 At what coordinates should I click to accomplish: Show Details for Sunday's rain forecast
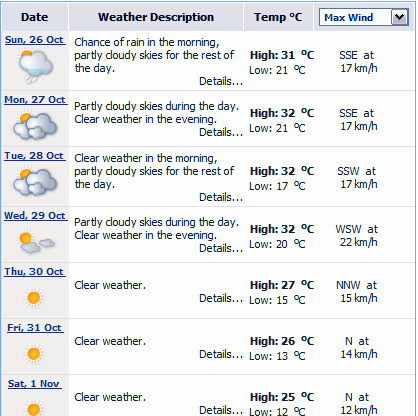[221, 81]
